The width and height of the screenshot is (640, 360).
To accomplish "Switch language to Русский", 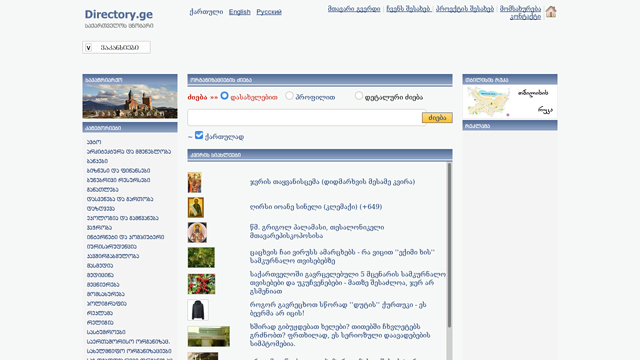I will 269,12.
